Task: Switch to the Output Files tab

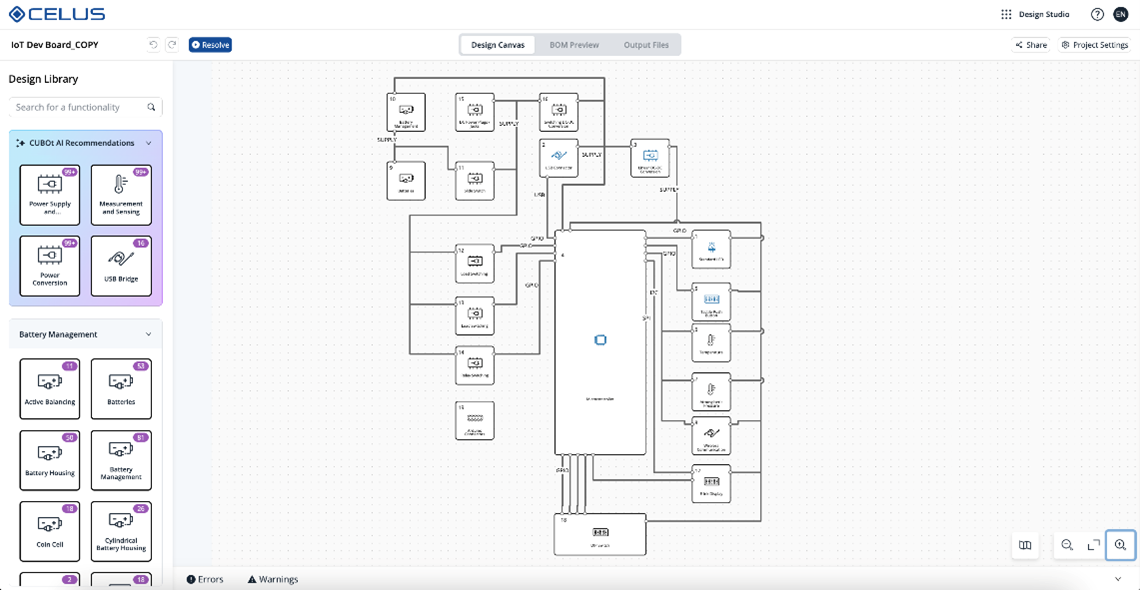Action: click(646, 45)
